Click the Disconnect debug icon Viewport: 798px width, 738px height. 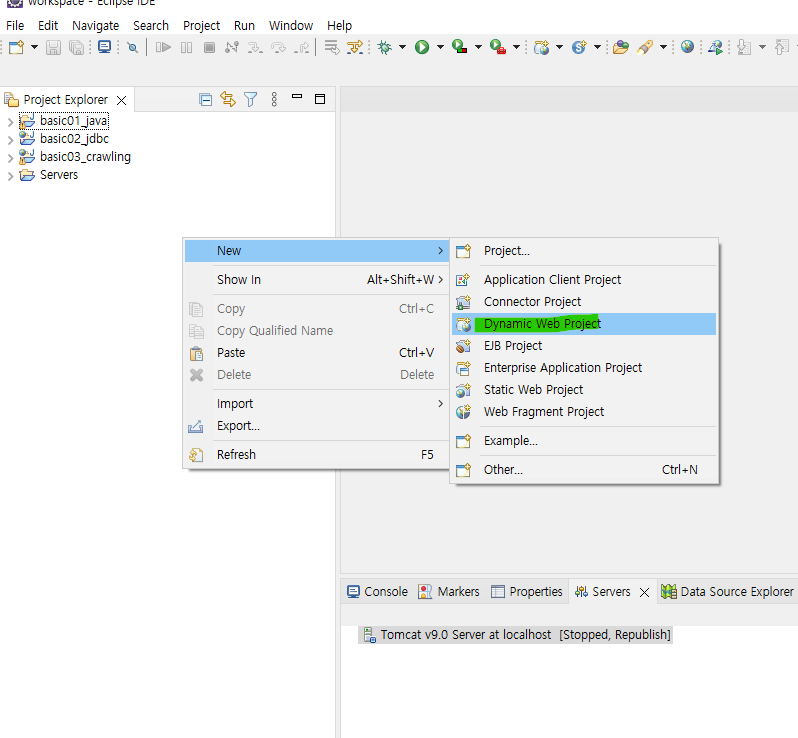pos(232,47)
